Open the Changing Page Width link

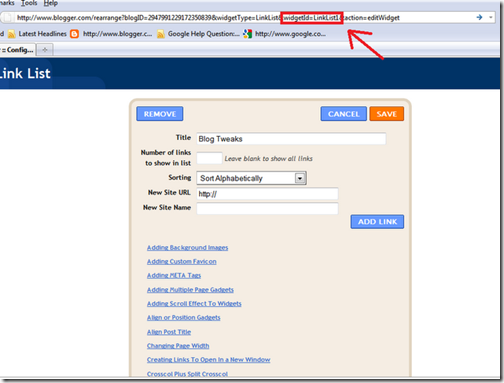pos(178,346)
